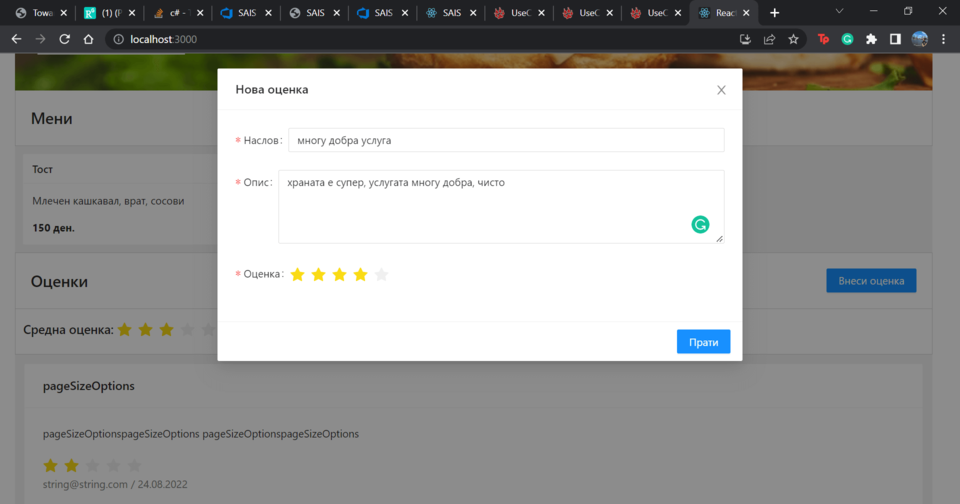Click the Наслов title input field
The height and width of the screenshot is (504, 960).
coord(505,140)
